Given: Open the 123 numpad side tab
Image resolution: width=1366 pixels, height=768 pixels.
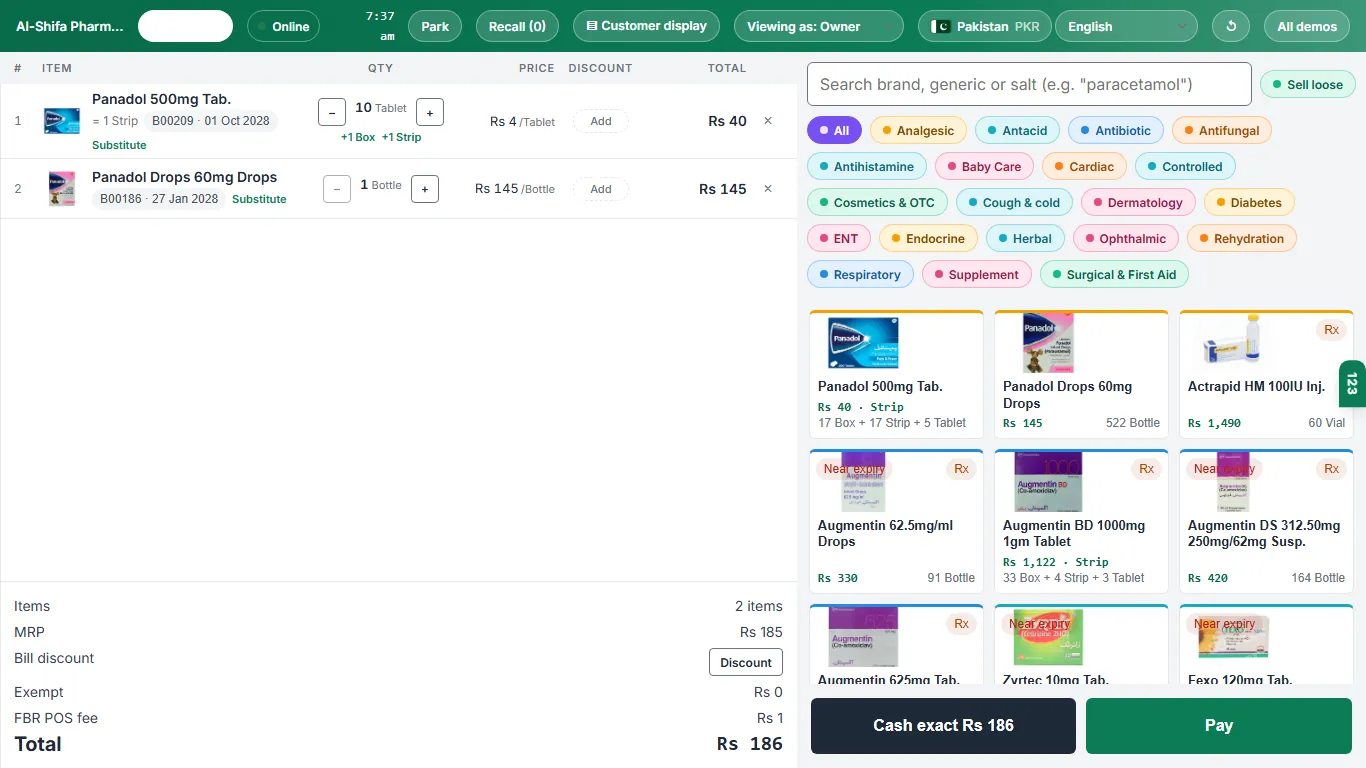Looking at the screenshot, I should [1352, 384].
